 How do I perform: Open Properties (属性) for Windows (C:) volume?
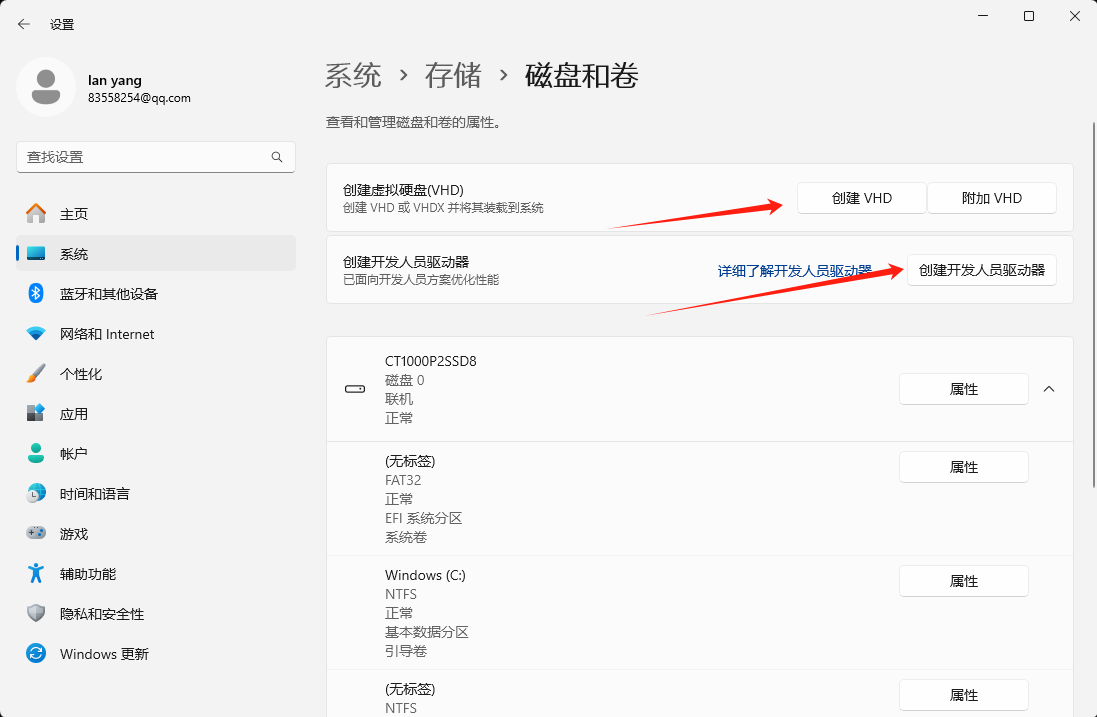(963, 581)
